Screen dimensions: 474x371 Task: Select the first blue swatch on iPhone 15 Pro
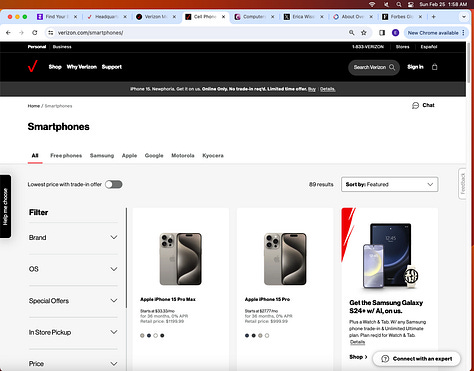pyautogui.click(x=247, y=336)
